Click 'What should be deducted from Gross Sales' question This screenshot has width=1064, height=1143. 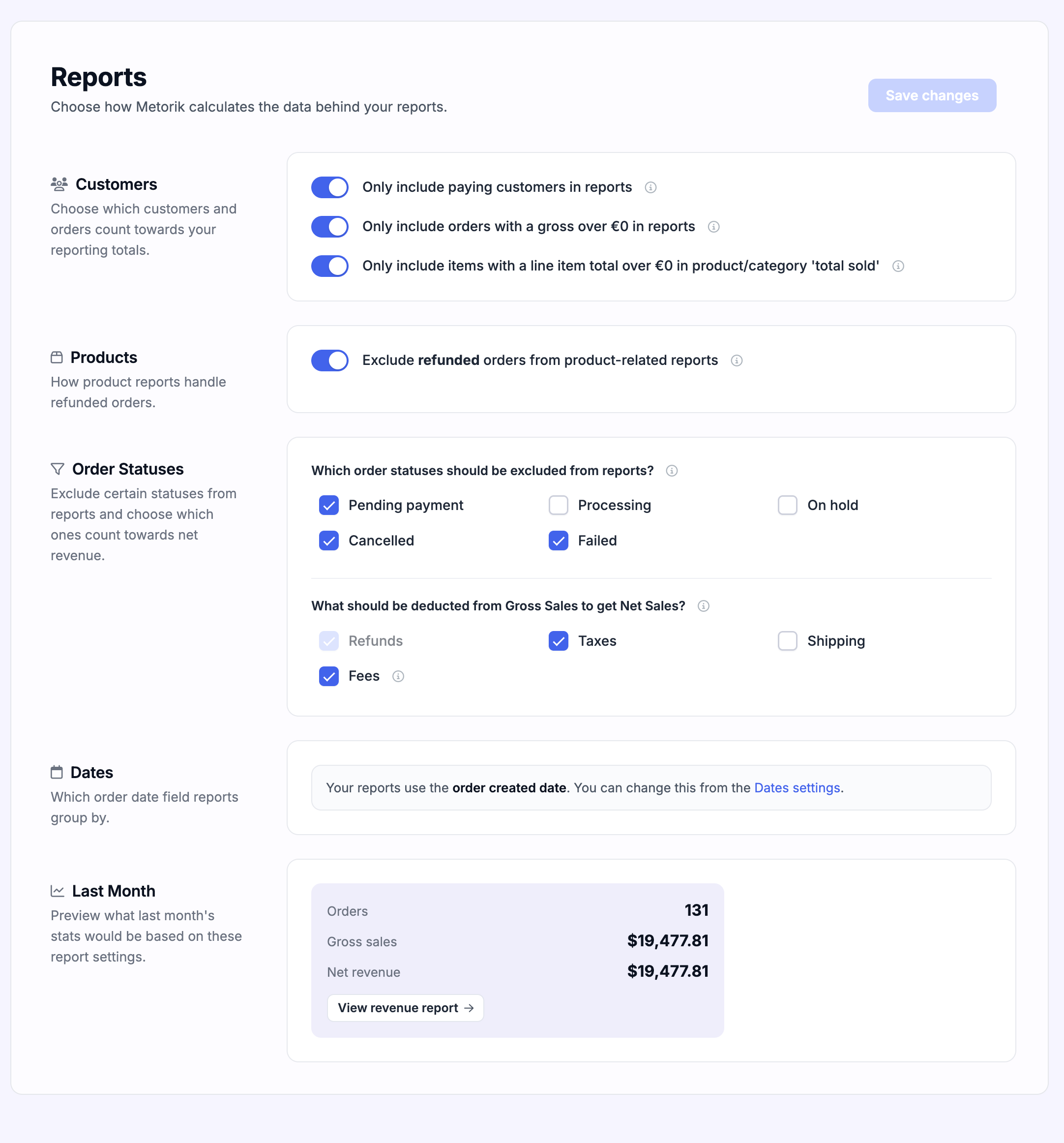click(499, 606)
